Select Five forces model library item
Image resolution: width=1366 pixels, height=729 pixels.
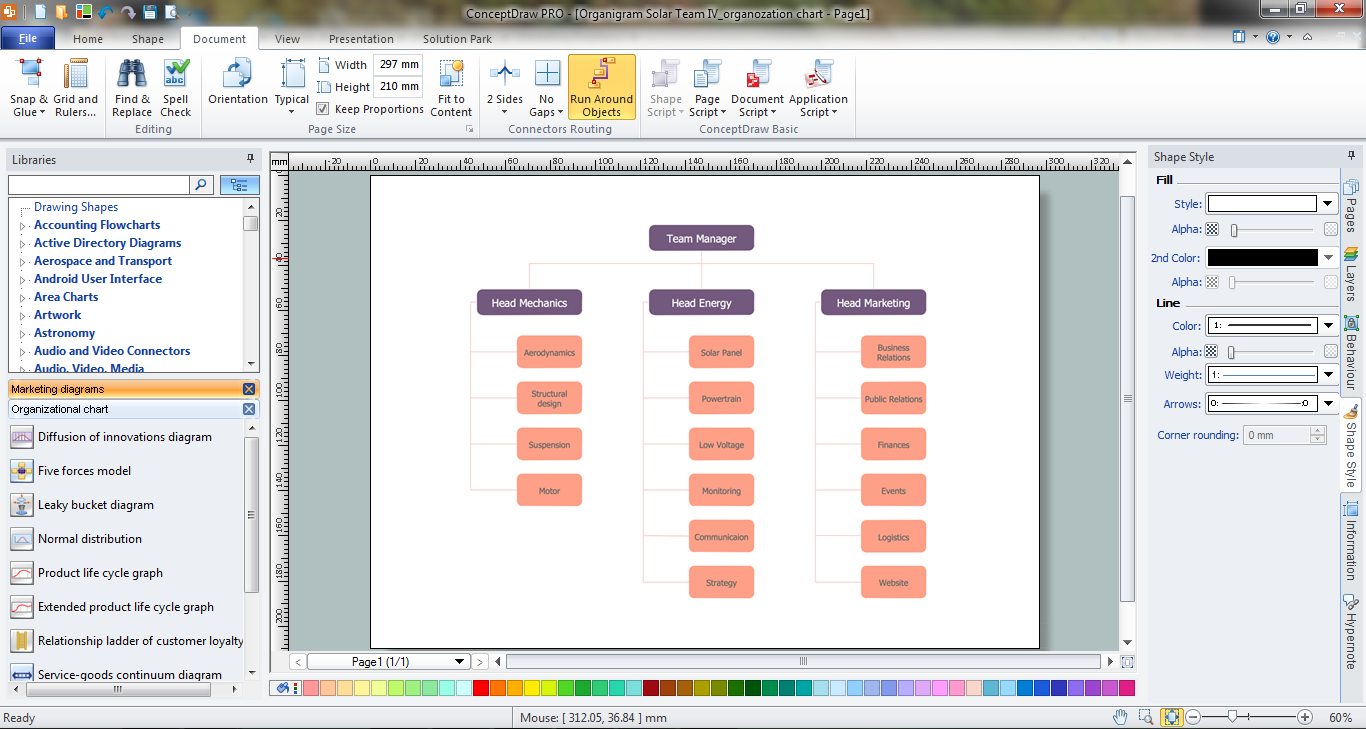pyautogui.click(x=84, y=471)
